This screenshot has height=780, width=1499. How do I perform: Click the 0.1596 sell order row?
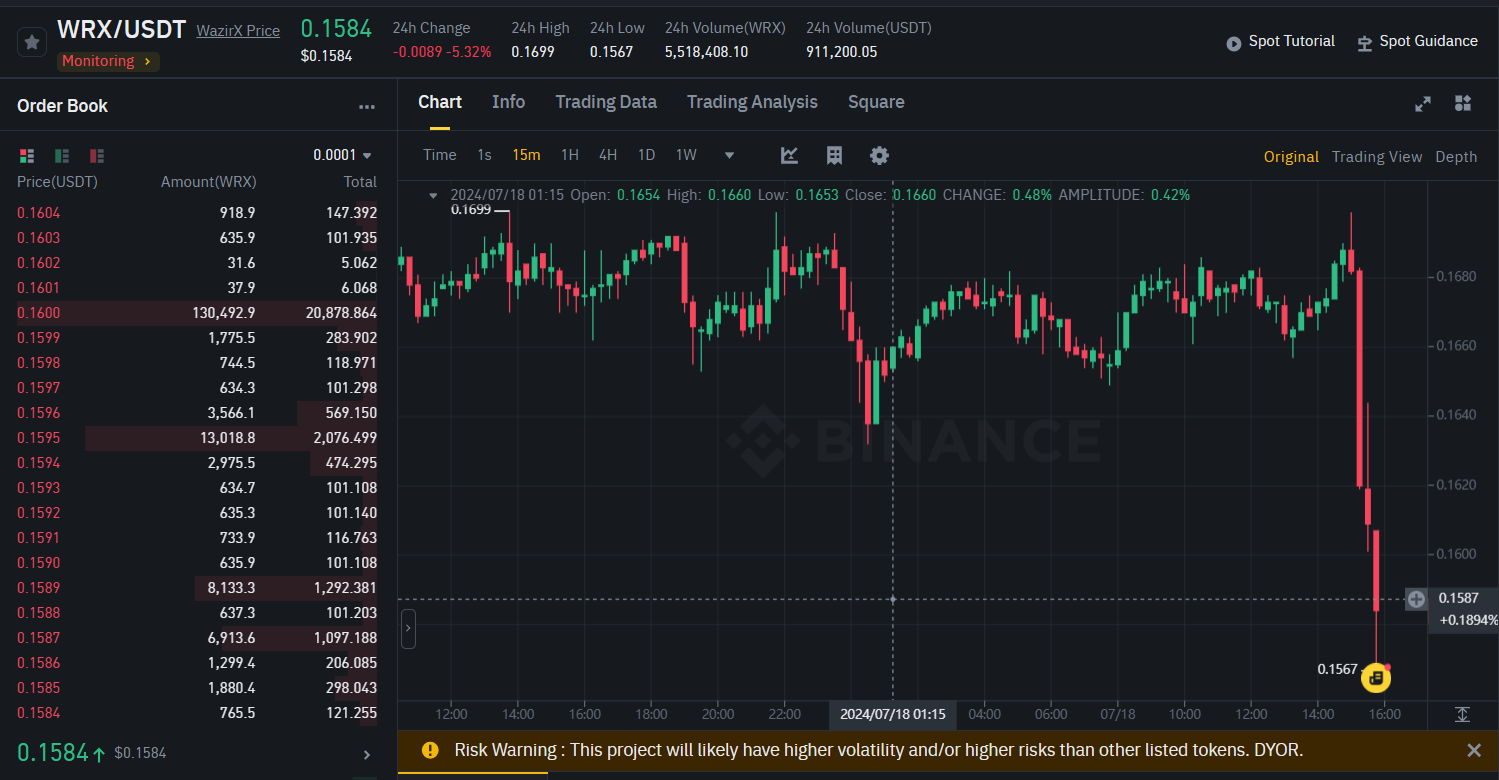(x=197, y=413)
